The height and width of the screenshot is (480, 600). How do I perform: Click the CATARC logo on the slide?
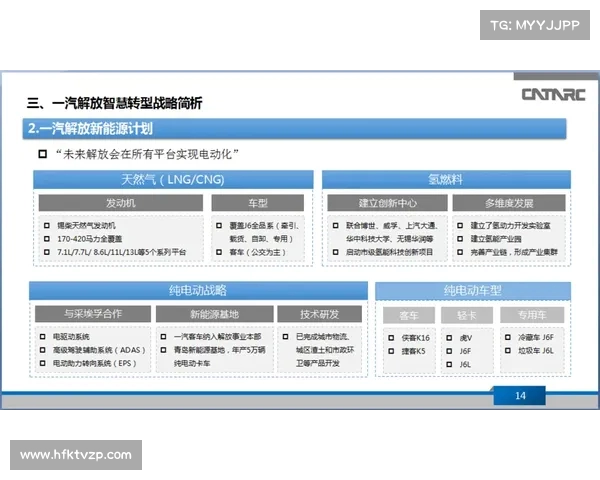(x=553, y=95)
